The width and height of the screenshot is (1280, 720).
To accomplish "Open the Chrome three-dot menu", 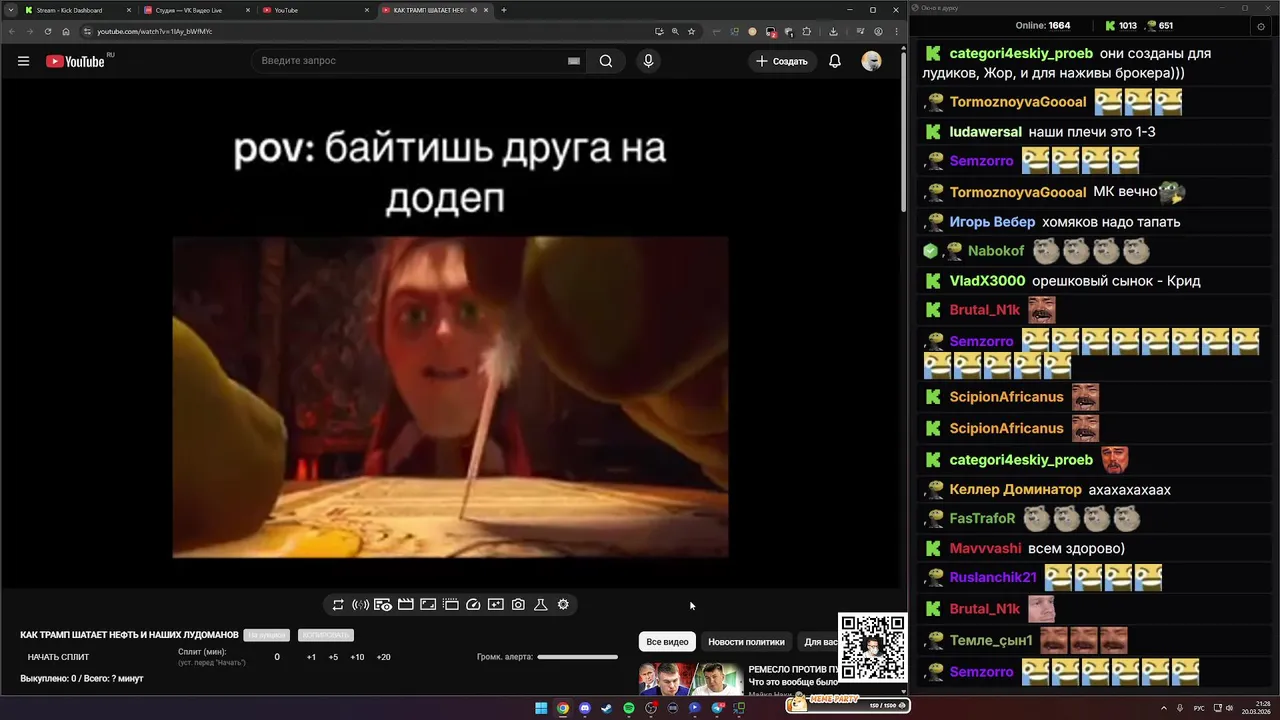I will click(x=895, y=31).
